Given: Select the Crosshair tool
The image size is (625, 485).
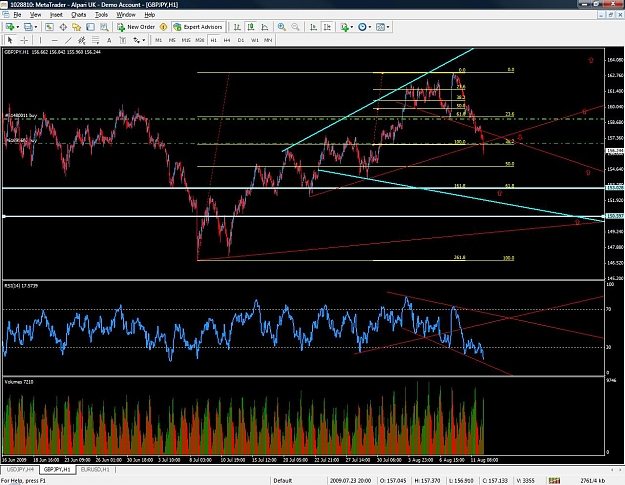Looking at the screenshot, I should coord(24,40).
